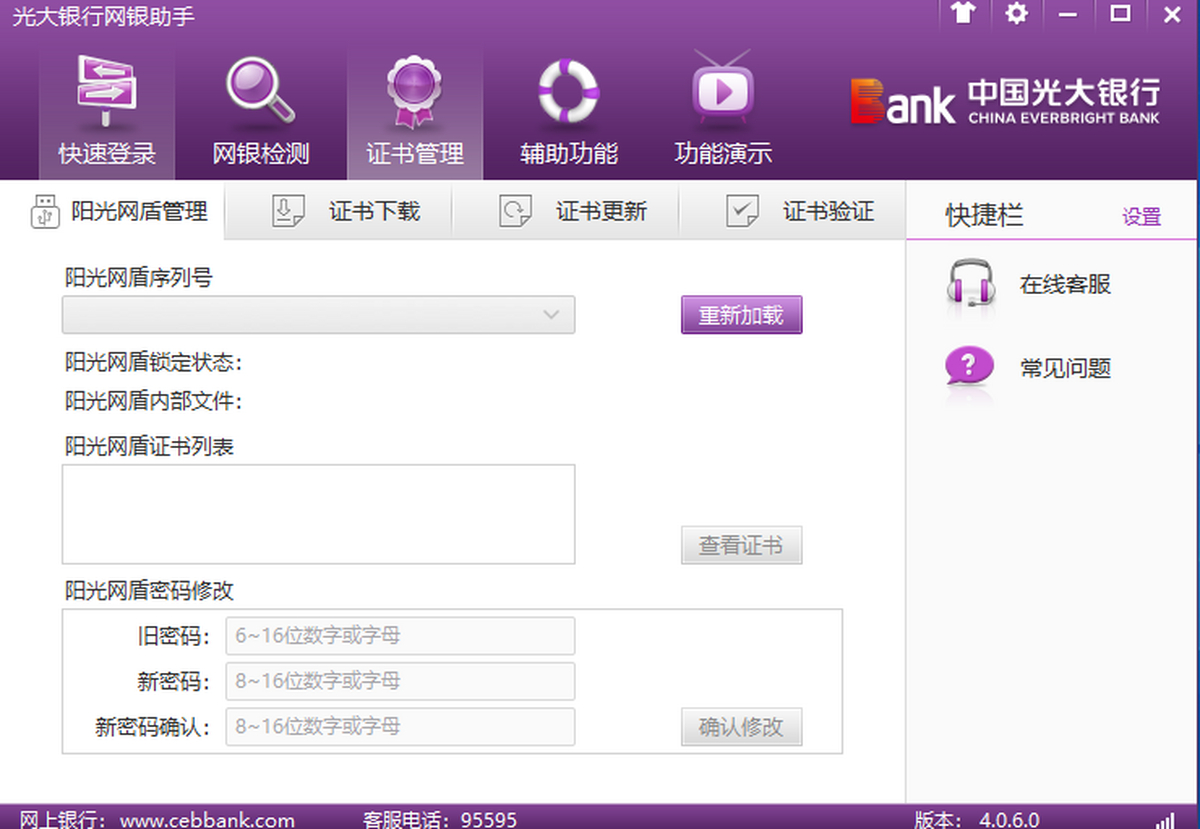Image resolution: width=1200 pixels, height=829 pixels.
Task: Click the download icon beside 证书下载
Action: (288, 211)
